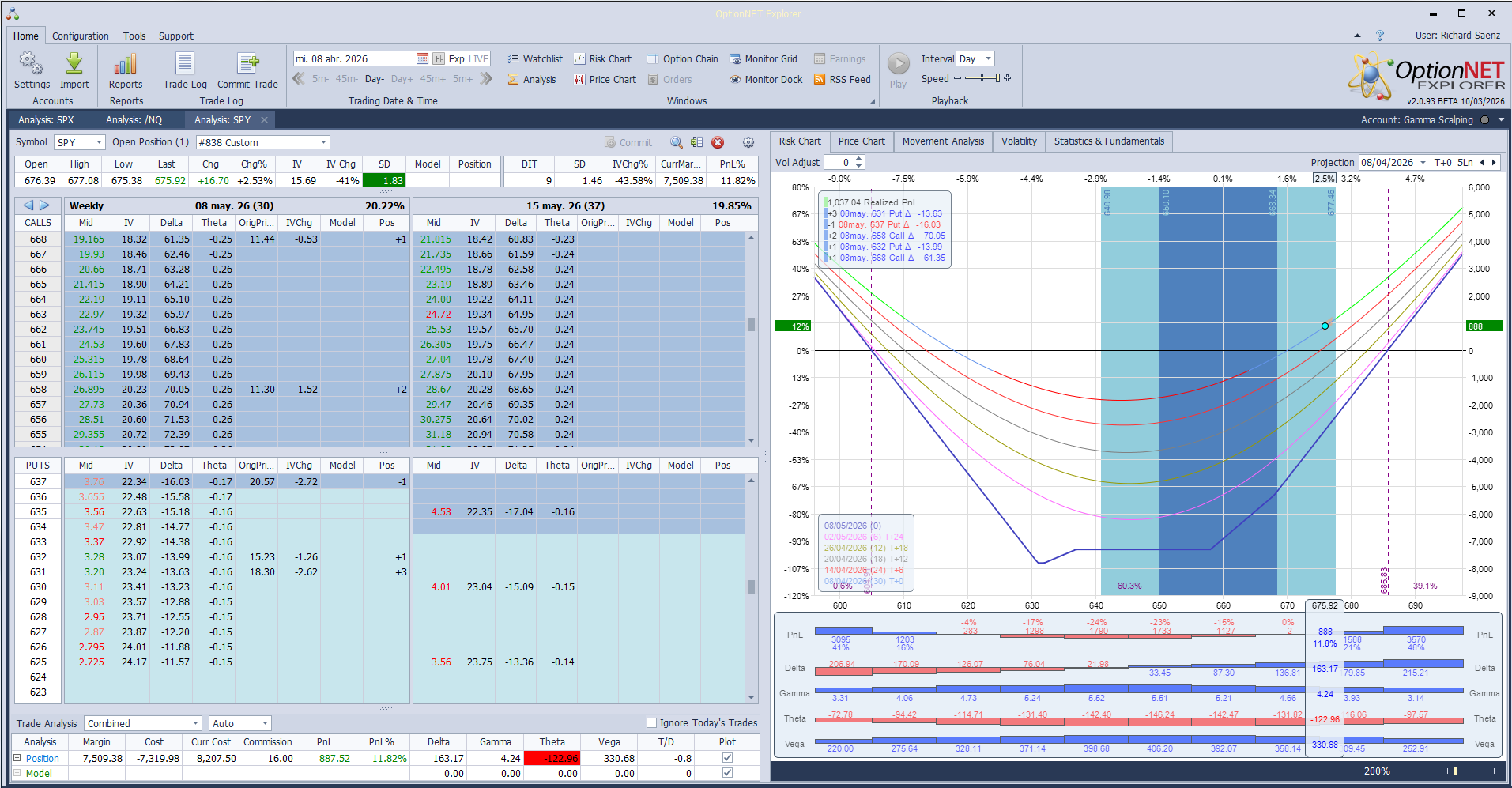The height and width of the screenshot is (788, 1512).
Task: Open the Trade Log icon
Action: point(185,64)
